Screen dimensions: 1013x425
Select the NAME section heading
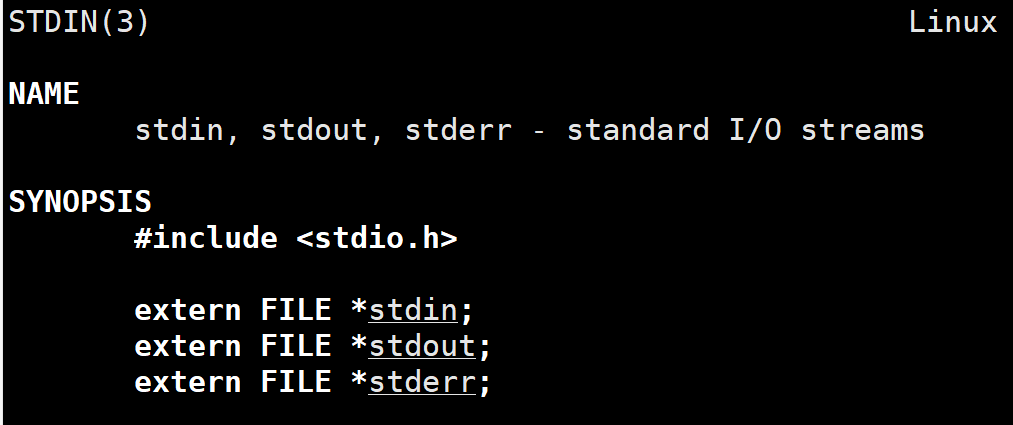click(x=44, y=94)
